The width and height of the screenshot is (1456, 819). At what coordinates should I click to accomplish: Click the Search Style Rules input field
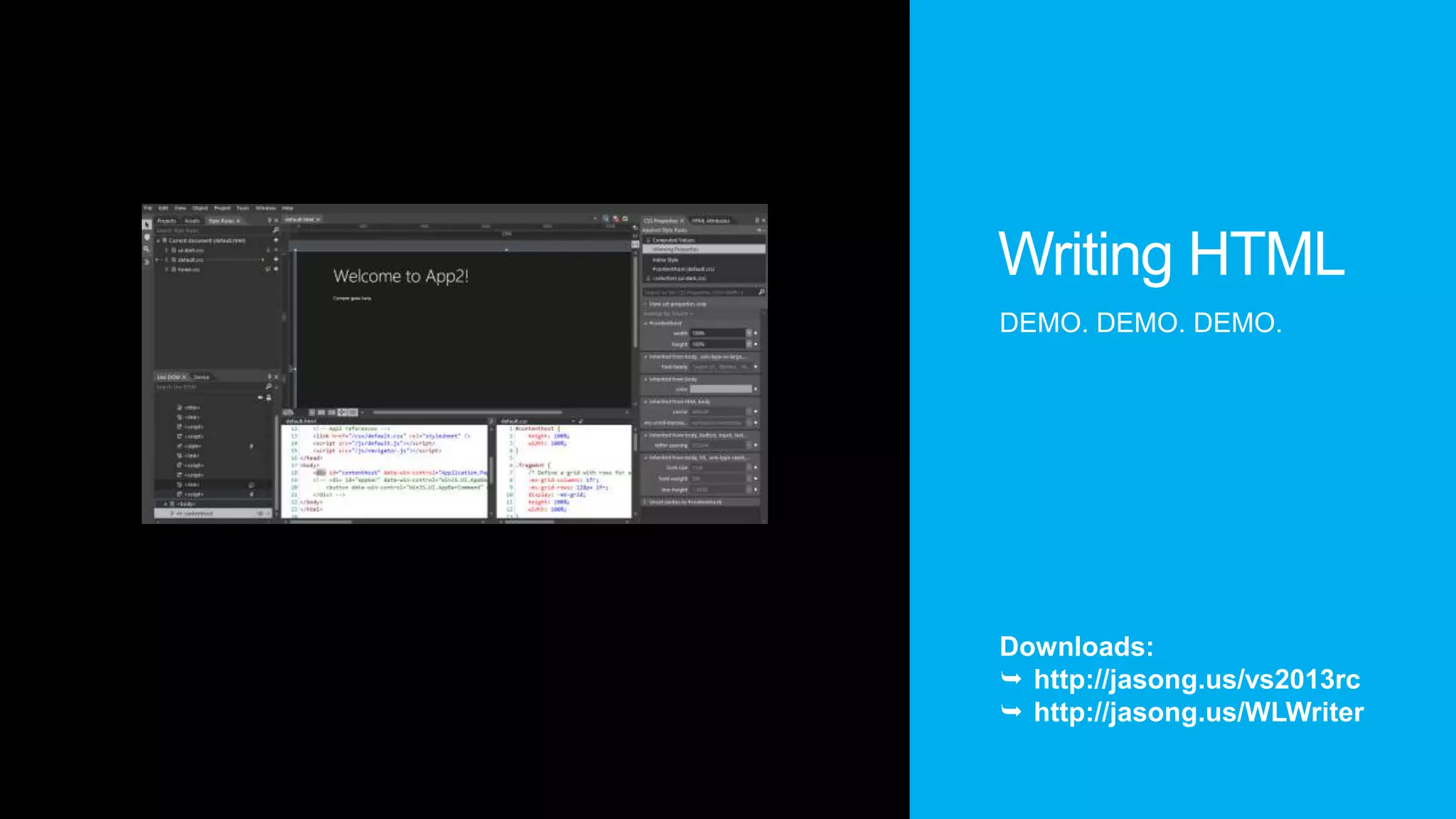click(x=213, y=231)
